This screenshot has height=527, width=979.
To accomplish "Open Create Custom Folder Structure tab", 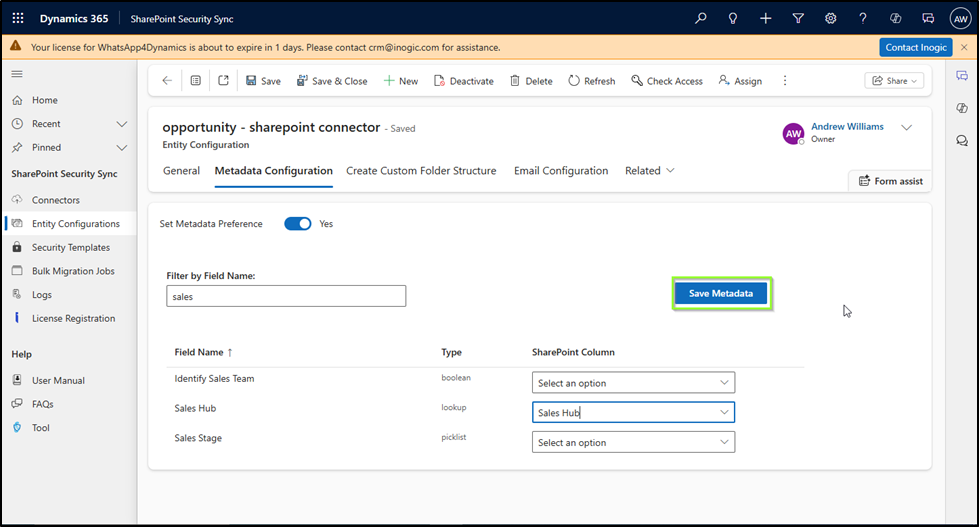I will click(421, 171).
